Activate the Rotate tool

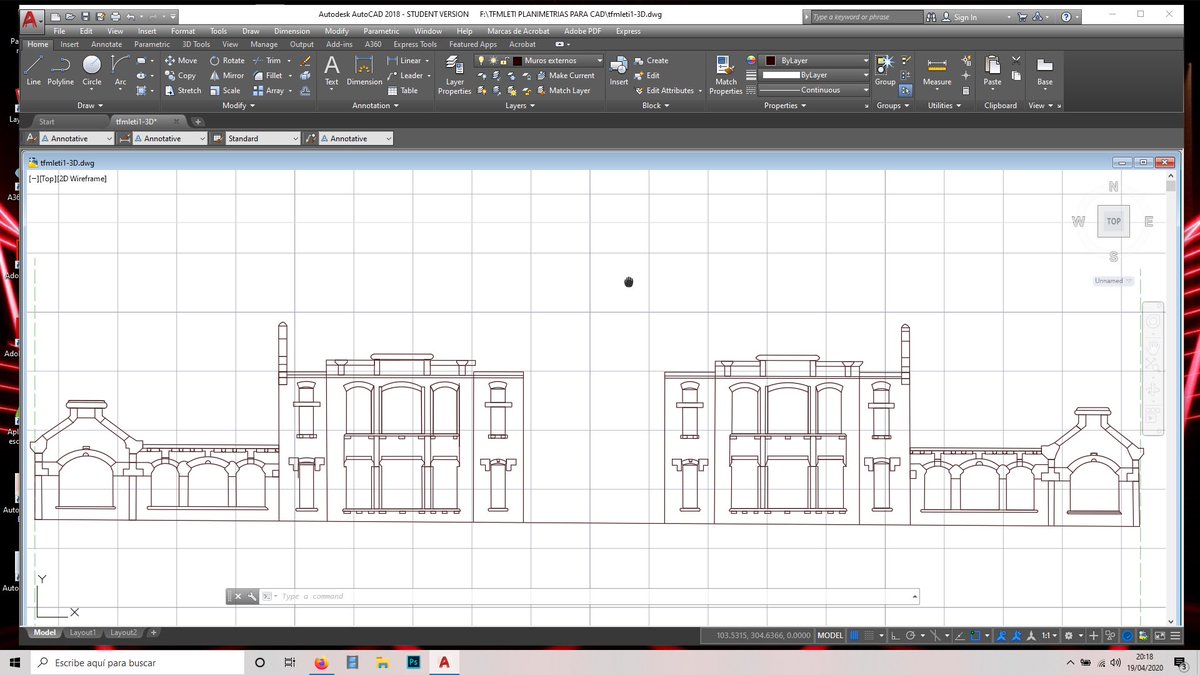coord(226,60)
